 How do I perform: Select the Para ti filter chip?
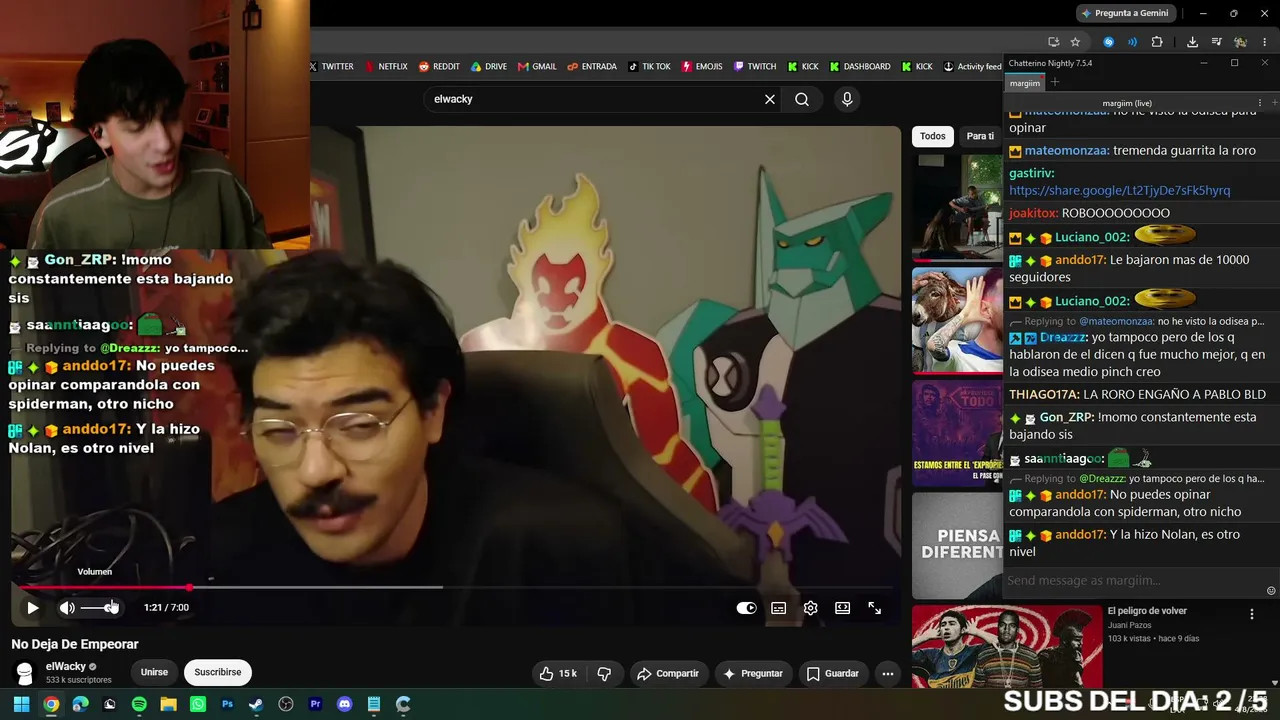(980, 136)
